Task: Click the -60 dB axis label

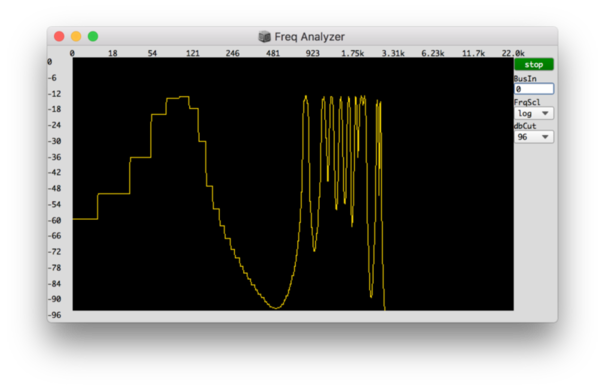Action: 54,220
